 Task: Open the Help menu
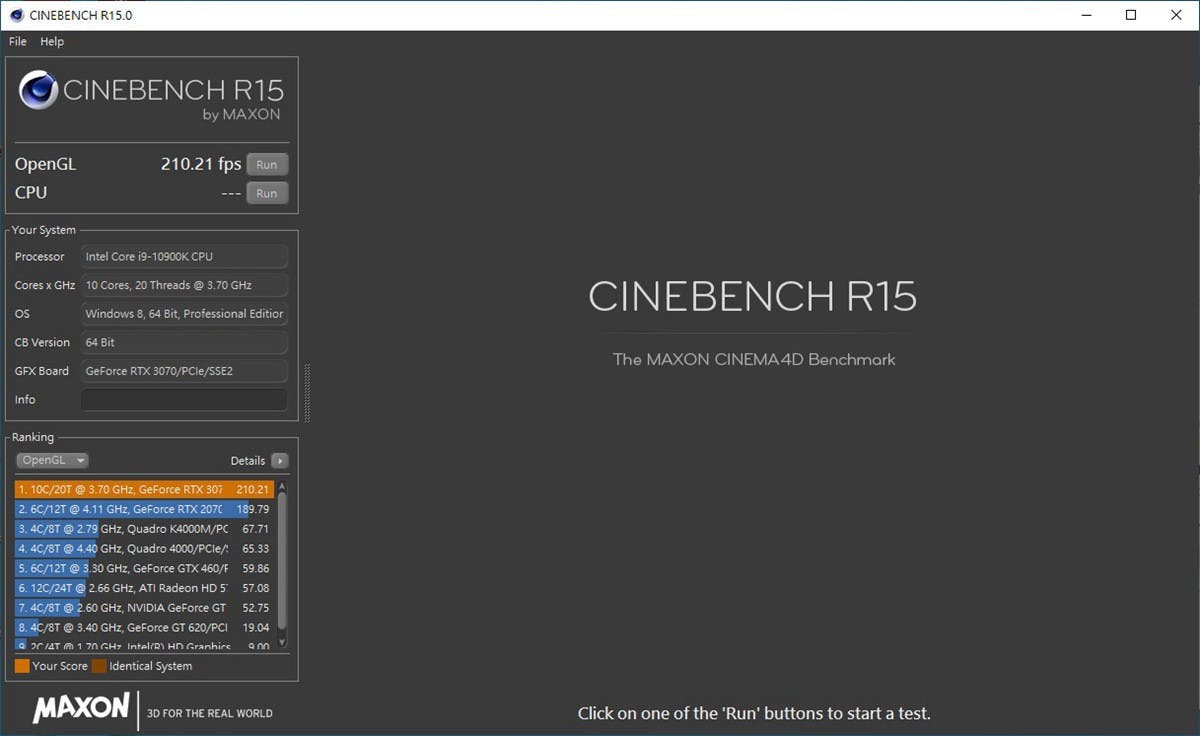[x=52, y=42]
